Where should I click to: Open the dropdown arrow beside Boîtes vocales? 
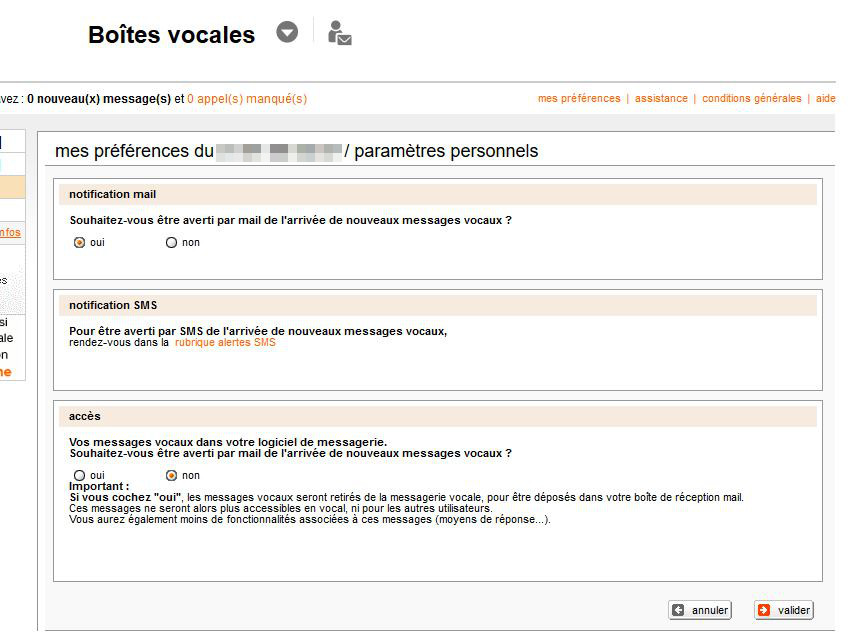pos(287,32)
